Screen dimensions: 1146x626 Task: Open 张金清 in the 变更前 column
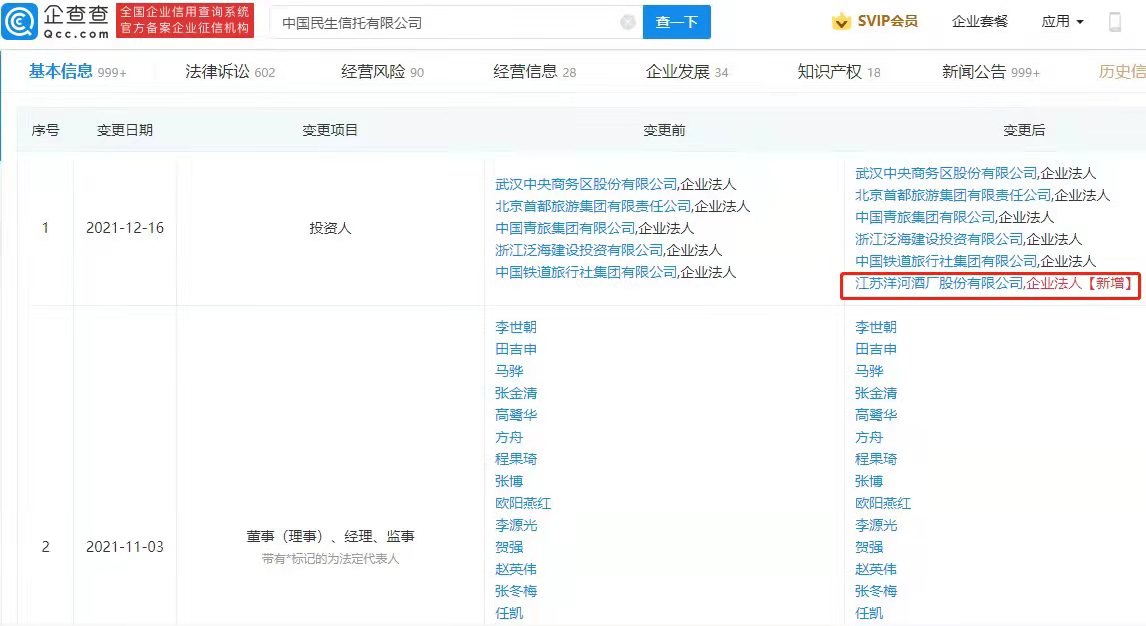[515, 393]
